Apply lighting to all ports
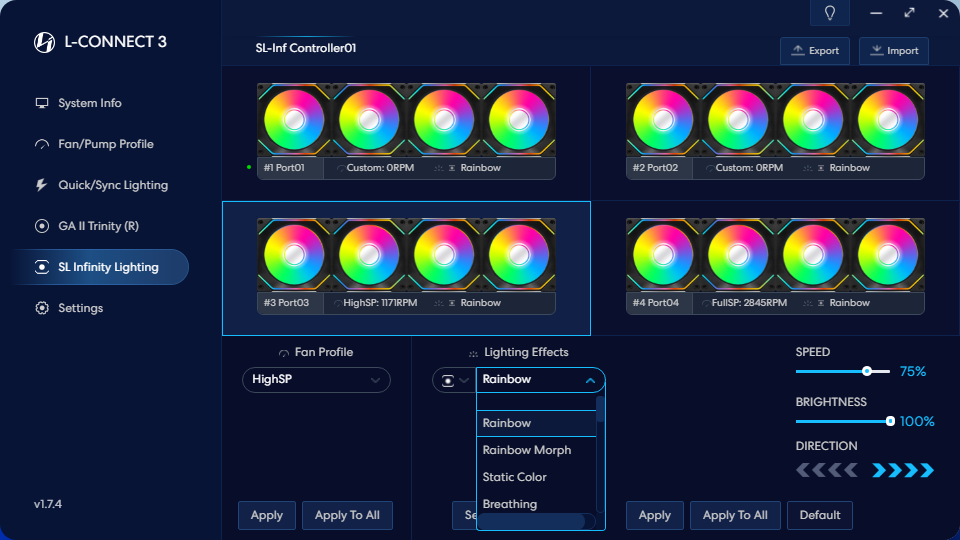Viewport: 960px width, 540px height. pos(735,516)
